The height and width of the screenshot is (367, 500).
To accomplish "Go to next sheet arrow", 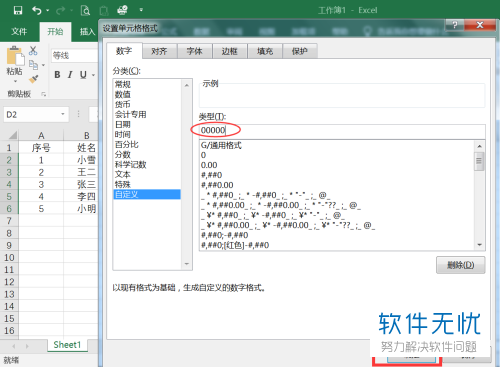I will (27, 346).
